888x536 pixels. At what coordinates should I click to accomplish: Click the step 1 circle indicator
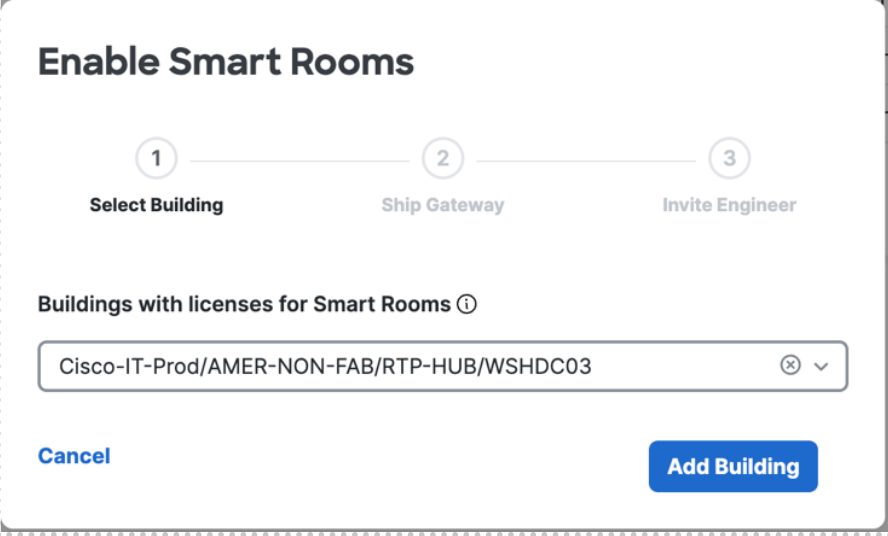(x=156, y=158)
